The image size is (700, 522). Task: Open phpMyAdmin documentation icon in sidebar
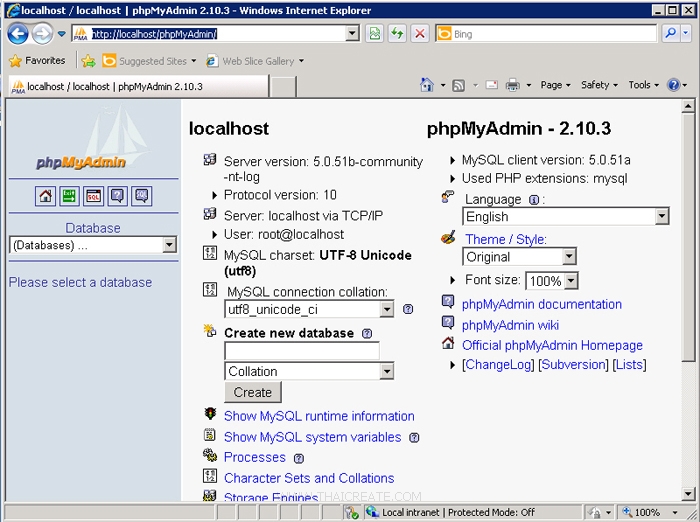click(x=117, y=196)
